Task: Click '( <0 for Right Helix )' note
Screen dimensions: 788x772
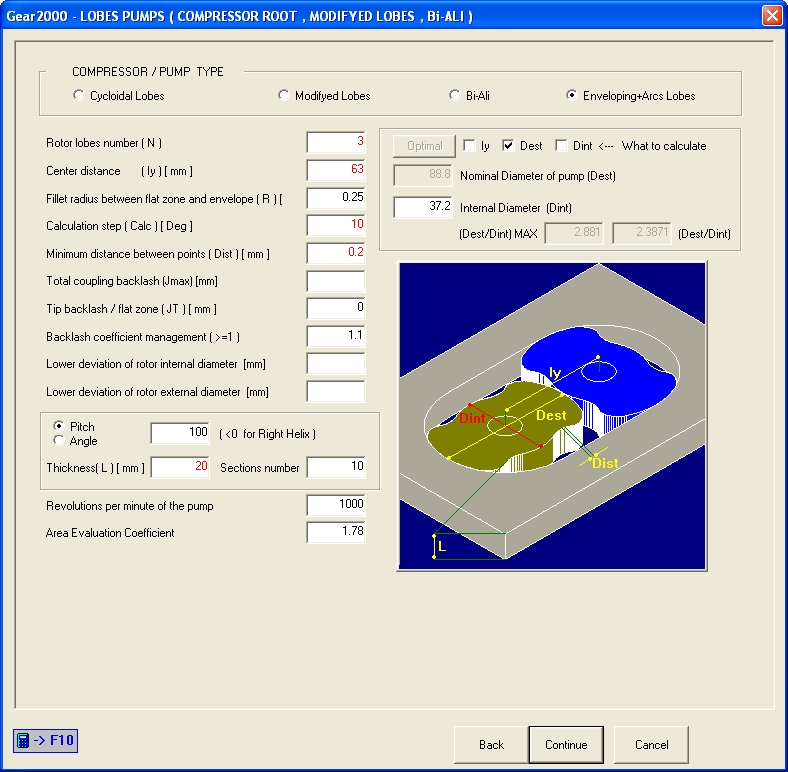Action: [x=267, y=434]
